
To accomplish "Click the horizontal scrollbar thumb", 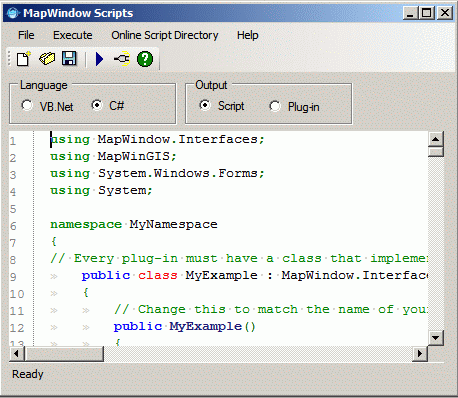I will 64,353.
